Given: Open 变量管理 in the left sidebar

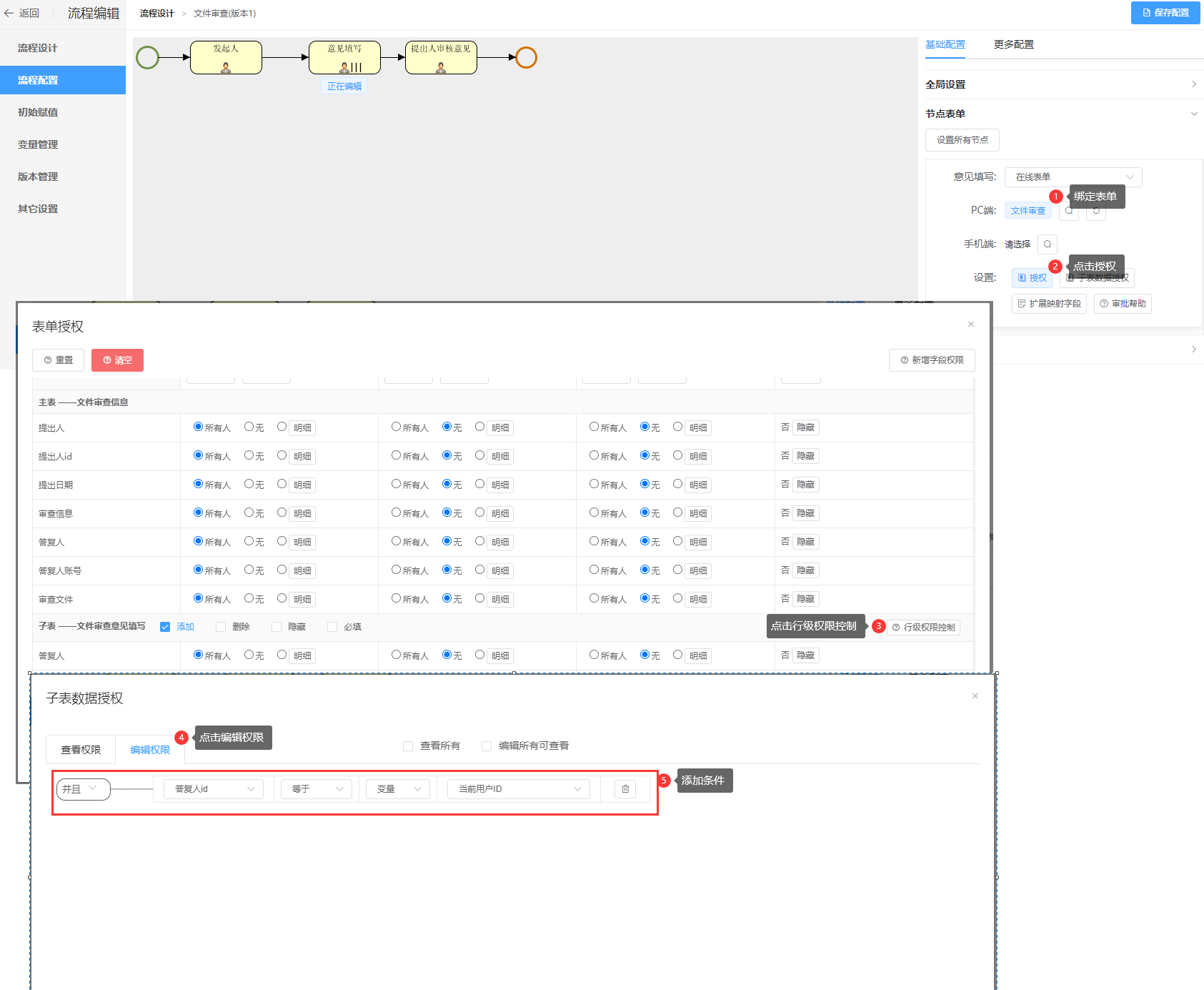Looking at the screenshot, I should 63,144.
